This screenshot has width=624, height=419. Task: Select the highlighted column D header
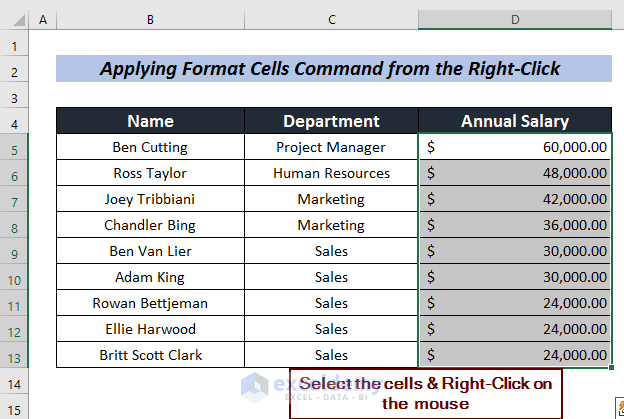pyautogui.click(x=515, y=20)
